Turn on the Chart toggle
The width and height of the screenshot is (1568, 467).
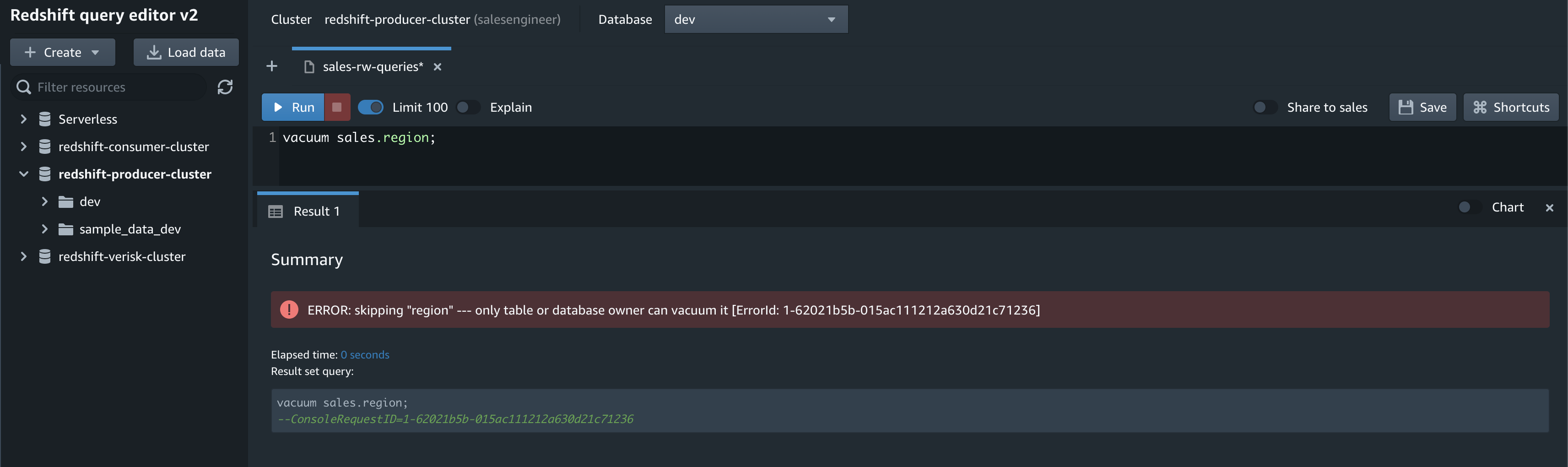point(1470,207)
